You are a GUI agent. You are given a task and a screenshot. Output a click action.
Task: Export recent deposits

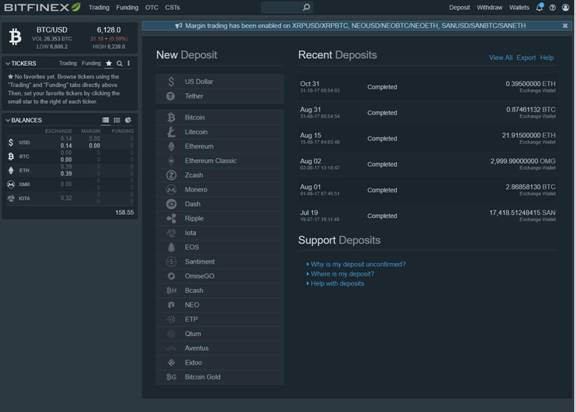[x=526, y=58]
